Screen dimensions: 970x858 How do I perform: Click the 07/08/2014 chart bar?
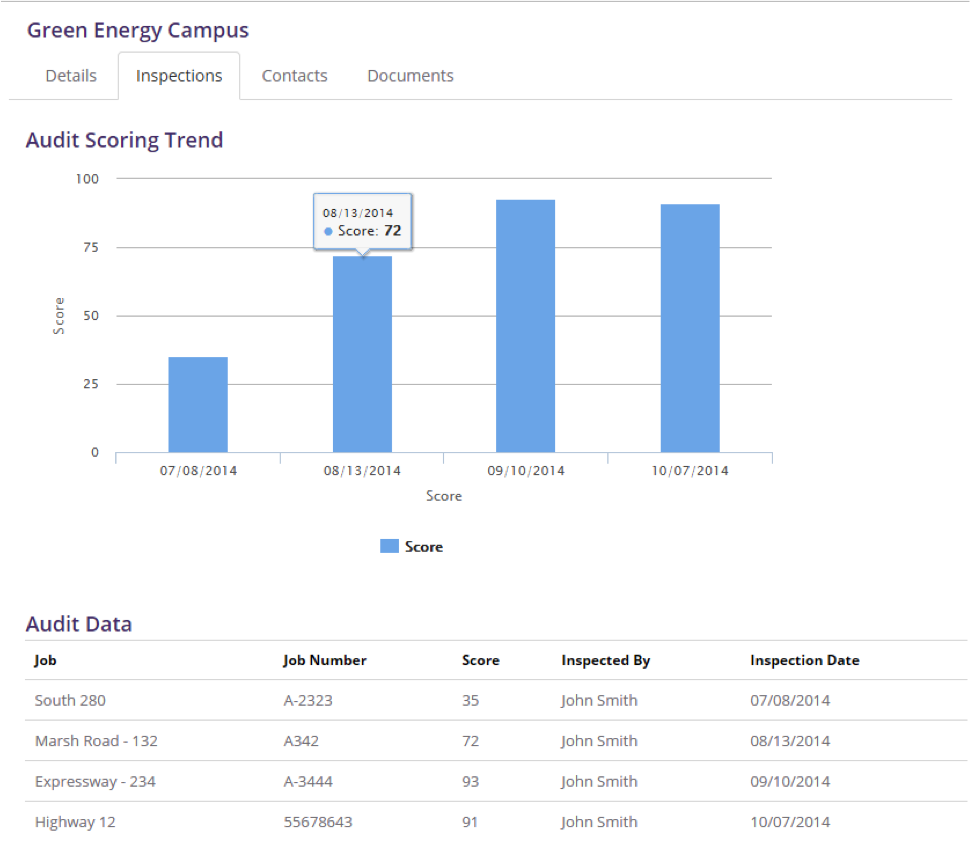pos(198,405)
